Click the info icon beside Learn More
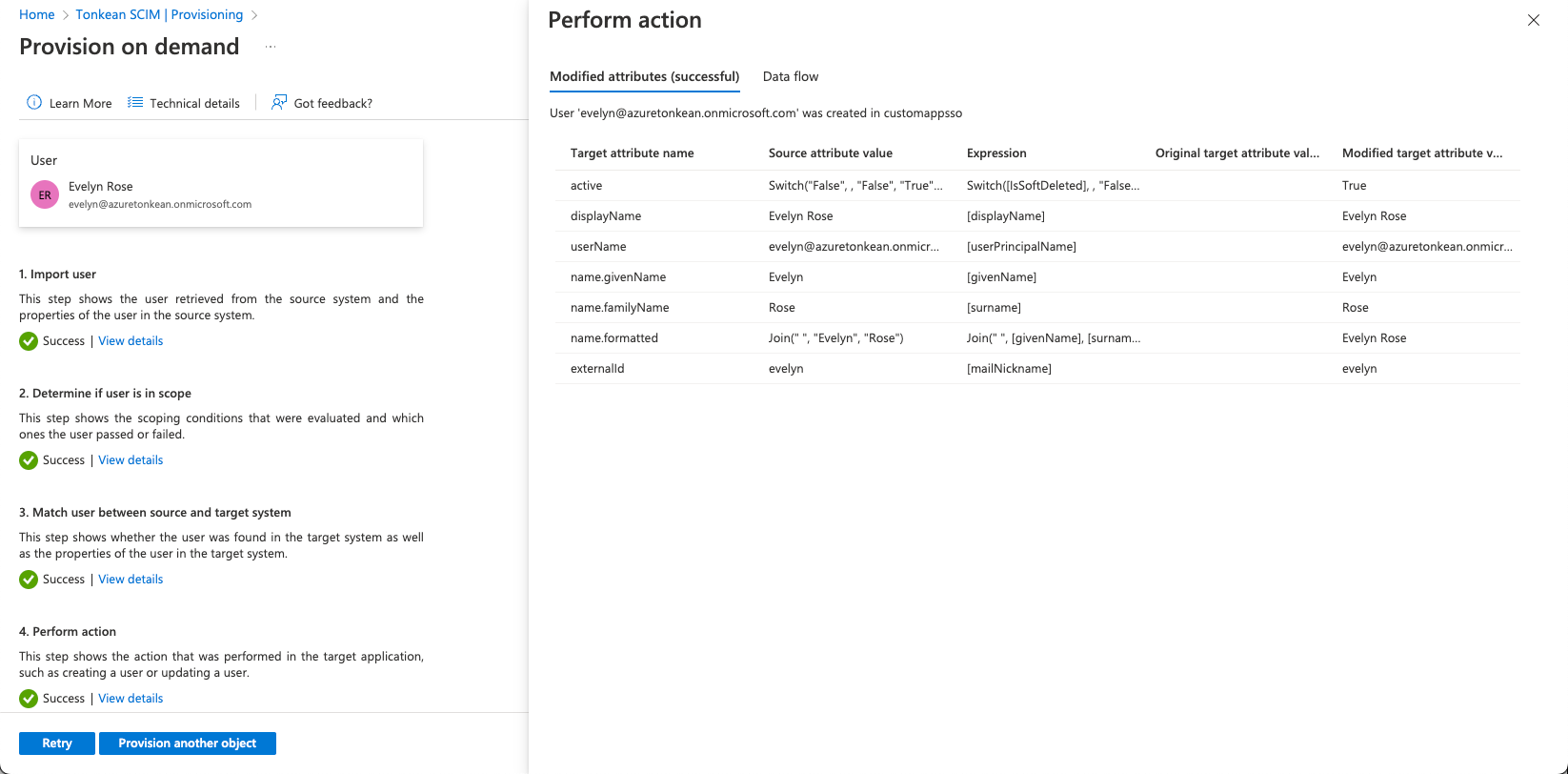The height and width of the screenshot is (774, 1568). 34,102
